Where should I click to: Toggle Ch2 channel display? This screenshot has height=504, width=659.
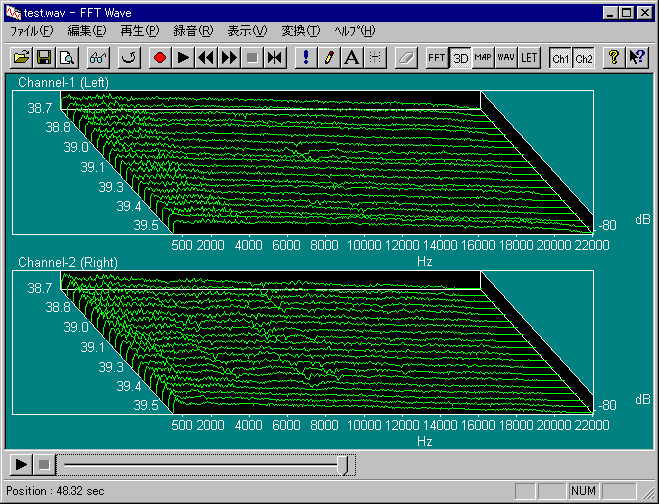[x=583, y=58]
